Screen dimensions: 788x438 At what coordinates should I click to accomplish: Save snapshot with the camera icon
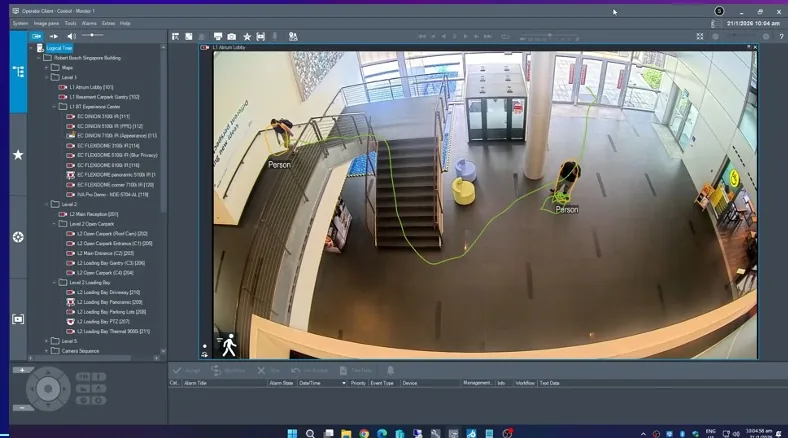(232, 37)
